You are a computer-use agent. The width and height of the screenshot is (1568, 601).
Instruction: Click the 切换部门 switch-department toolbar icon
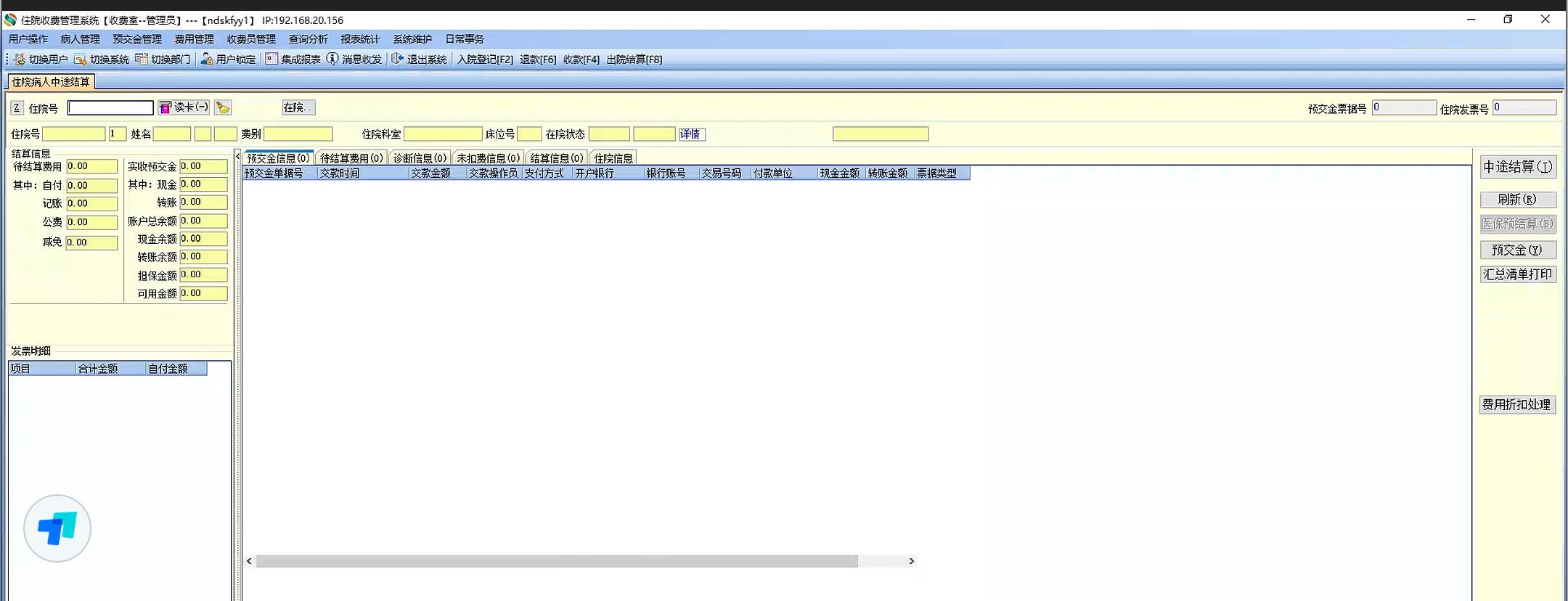(142, 60)
